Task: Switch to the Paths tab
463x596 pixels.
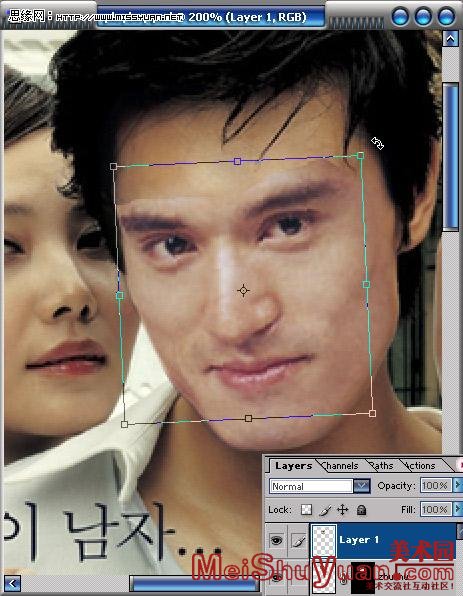Action: [x=381, y=466]
